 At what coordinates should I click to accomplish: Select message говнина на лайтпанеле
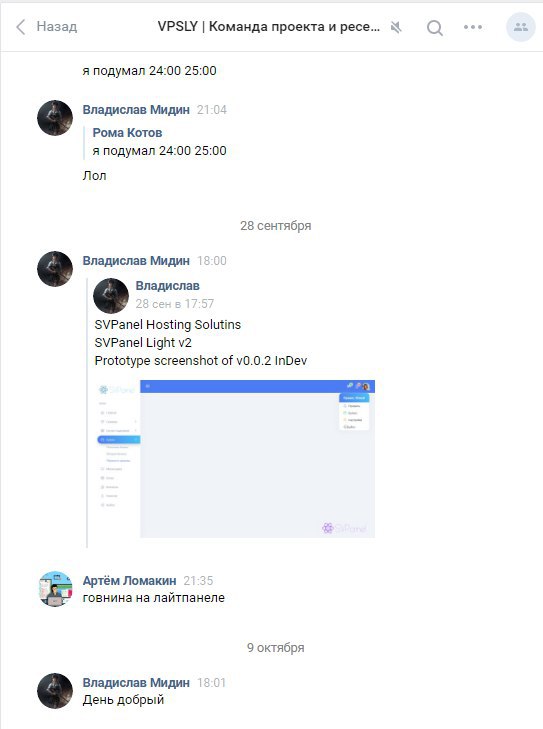pos(154,598)
